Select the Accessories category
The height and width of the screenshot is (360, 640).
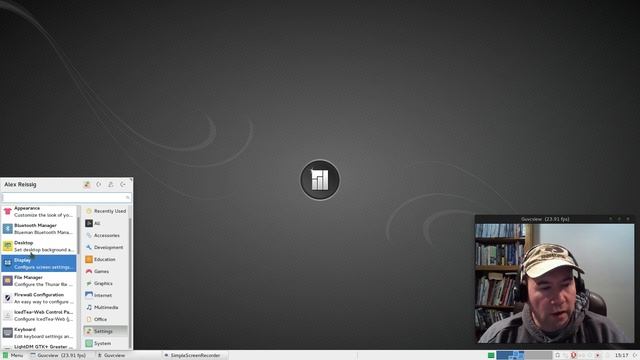[106, 235]
